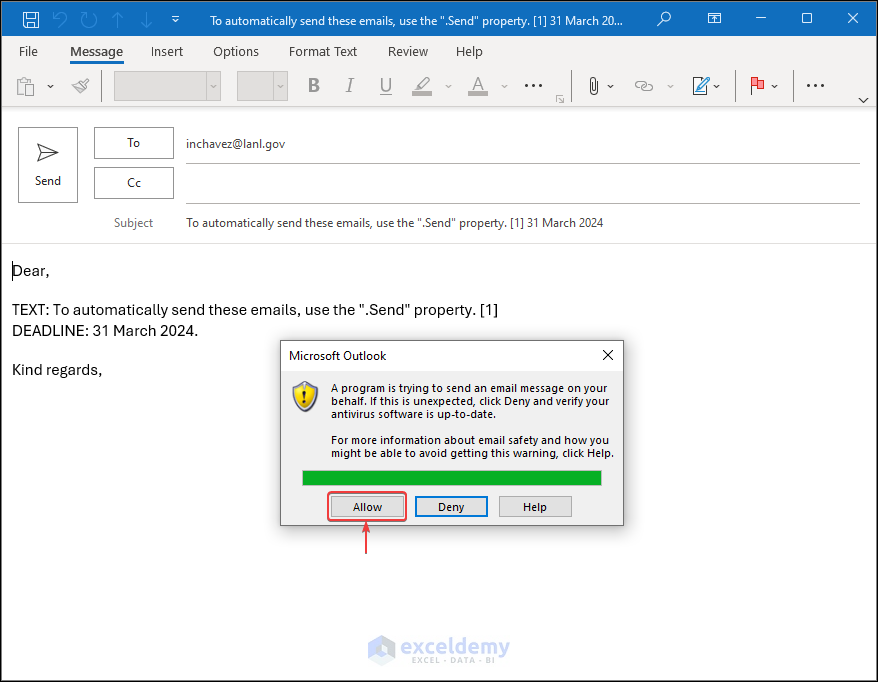This screenshot has width=878, height=682.
Task: Open the Options tab
Action: pyautogui.click(x=236, y=52)
